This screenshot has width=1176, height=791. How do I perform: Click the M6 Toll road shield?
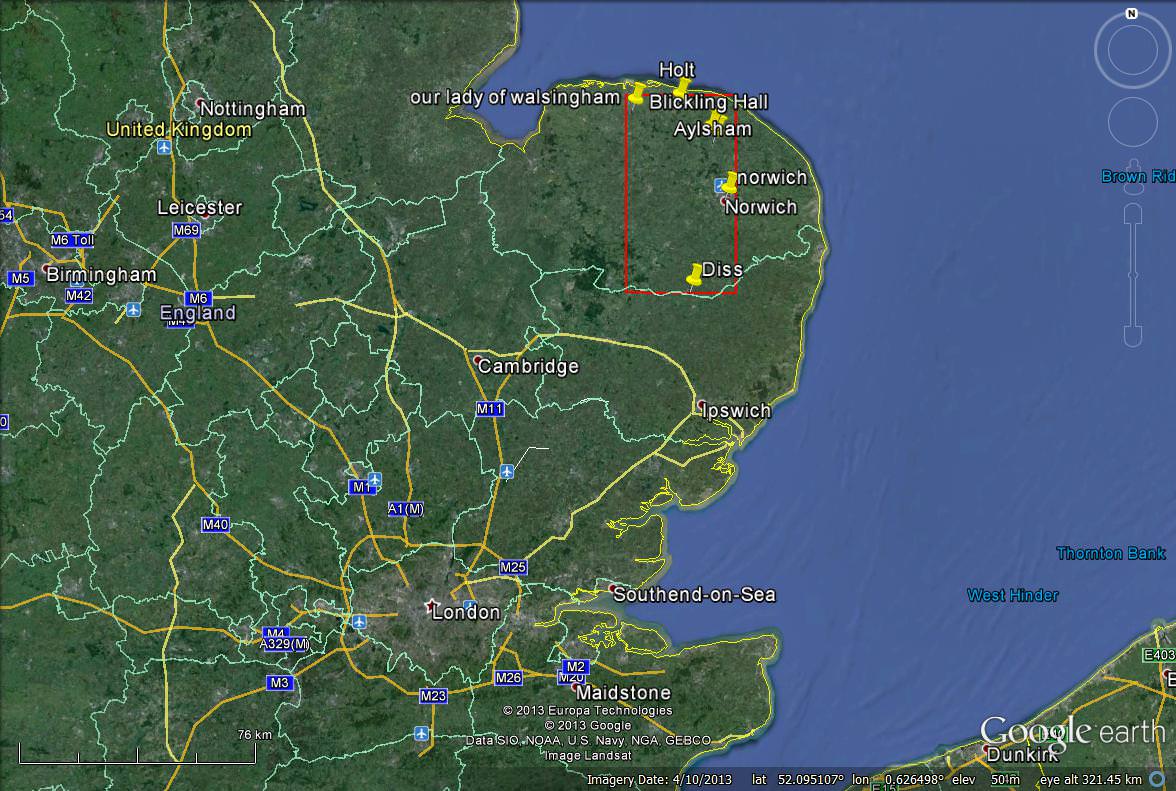73,240
